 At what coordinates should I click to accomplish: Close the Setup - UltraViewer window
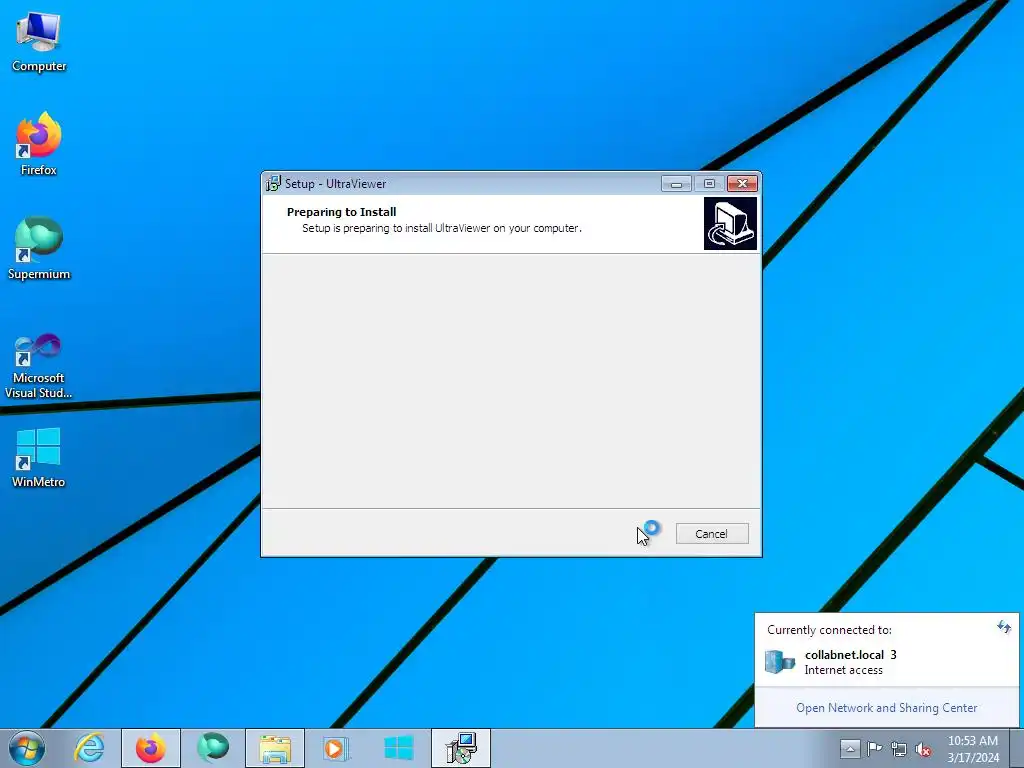click(743, 184)
